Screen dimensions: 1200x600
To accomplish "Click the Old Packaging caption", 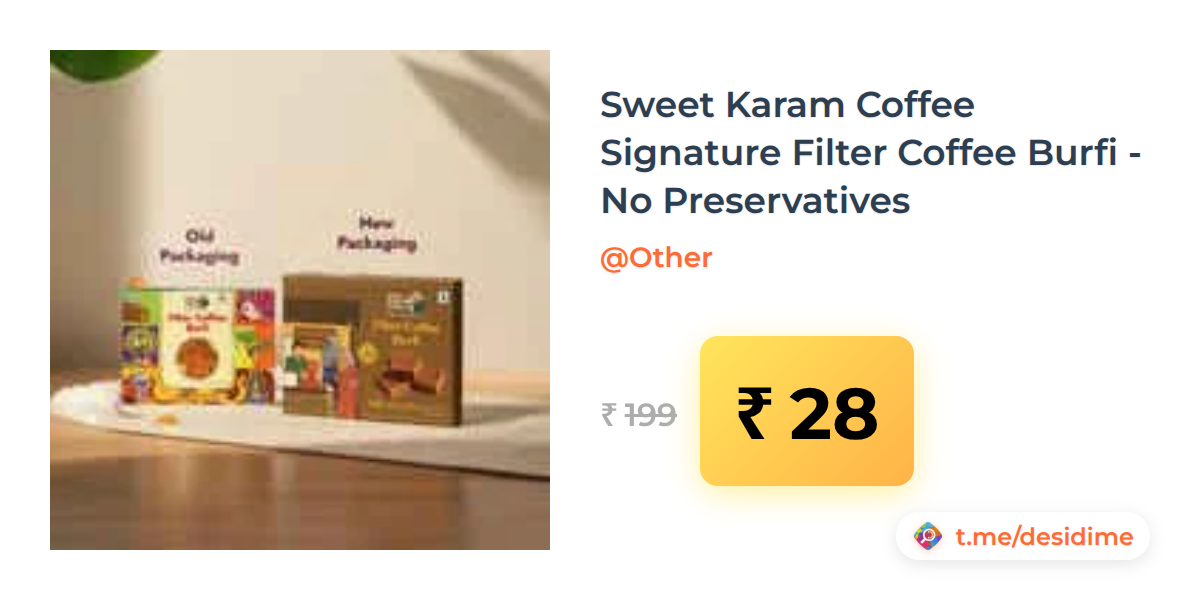I will pos(200,246).
